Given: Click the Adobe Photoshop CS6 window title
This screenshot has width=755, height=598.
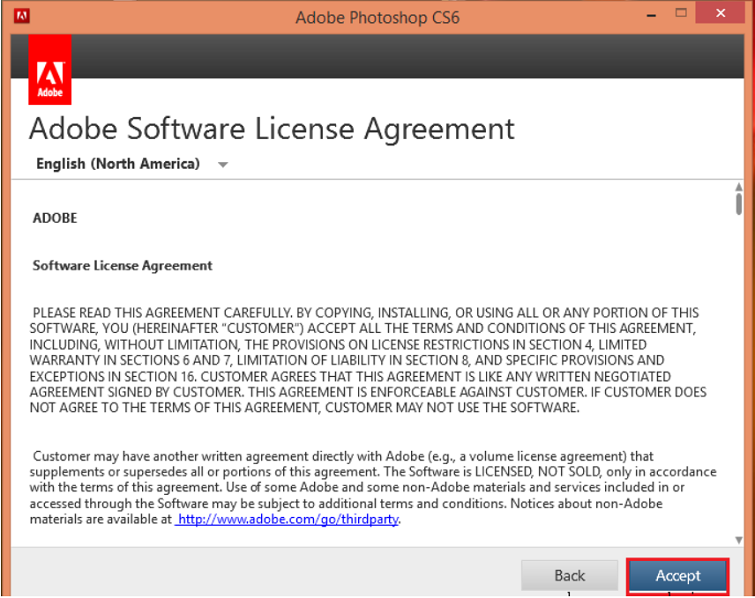Looking at the screenshot, I should [x=377, y=17].
